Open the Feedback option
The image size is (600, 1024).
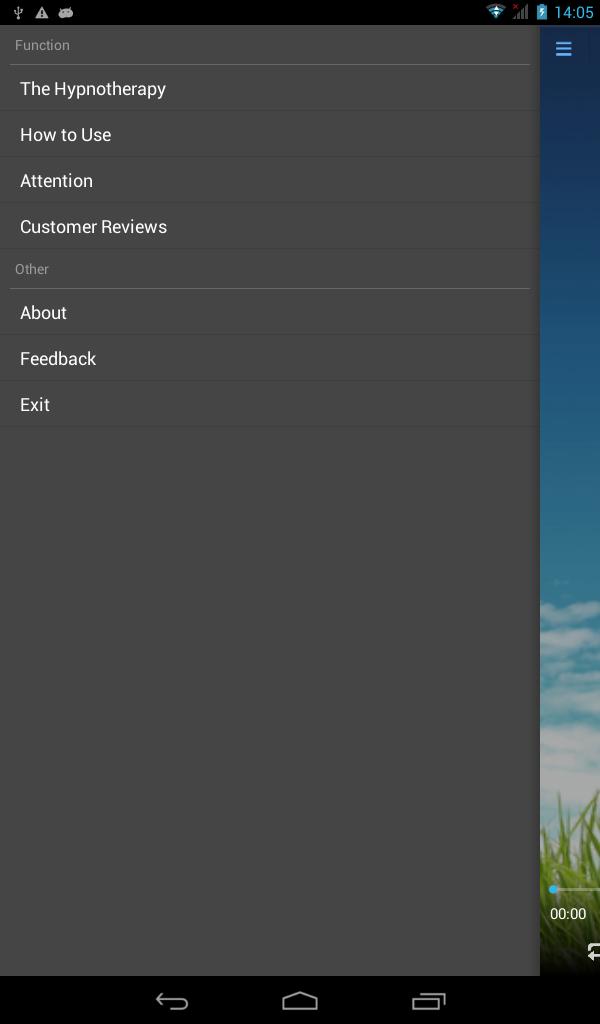(270, 358)
